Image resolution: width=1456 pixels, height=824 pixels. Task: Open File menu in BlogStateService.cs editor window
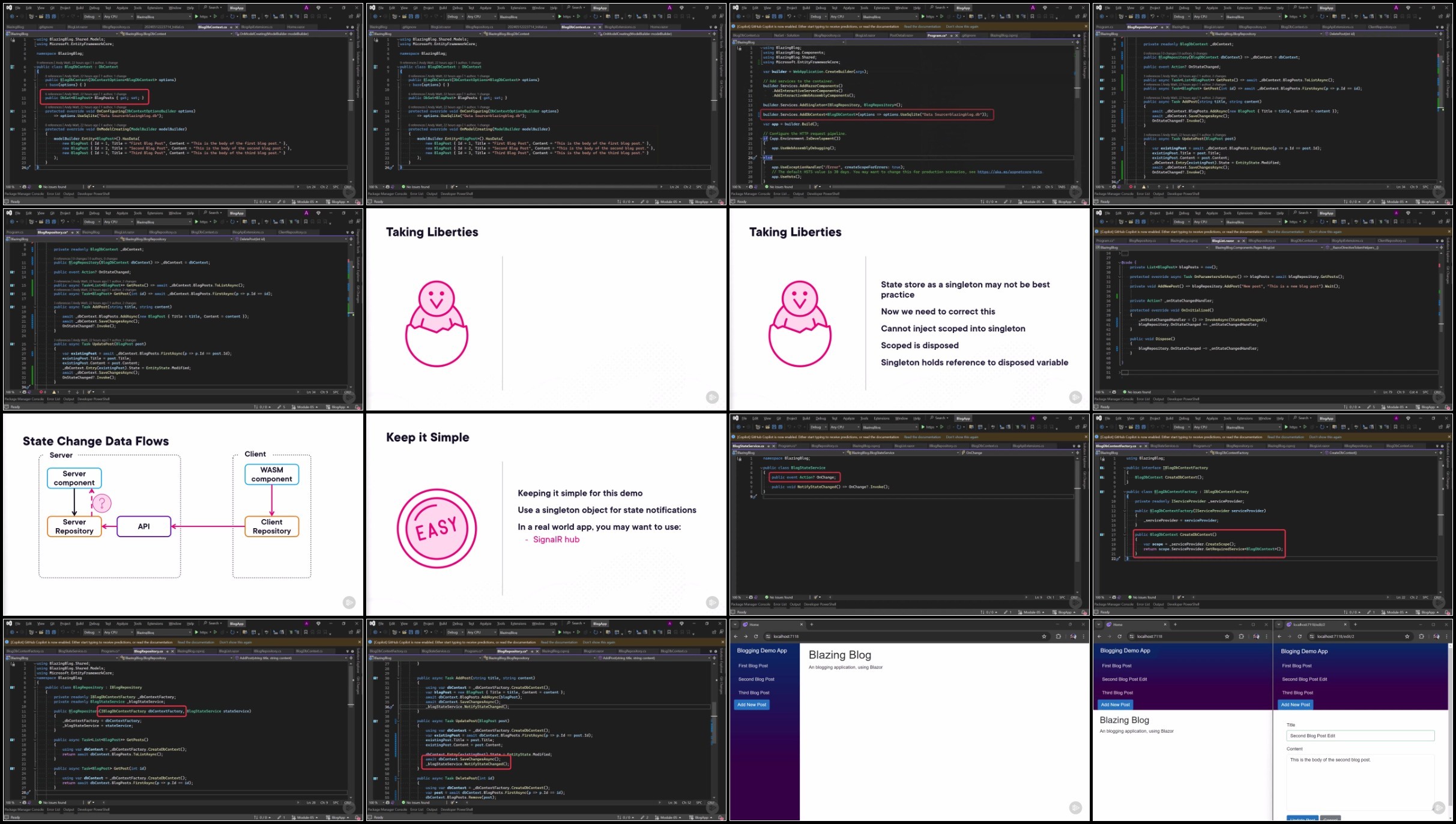click(x=745, y=418)
